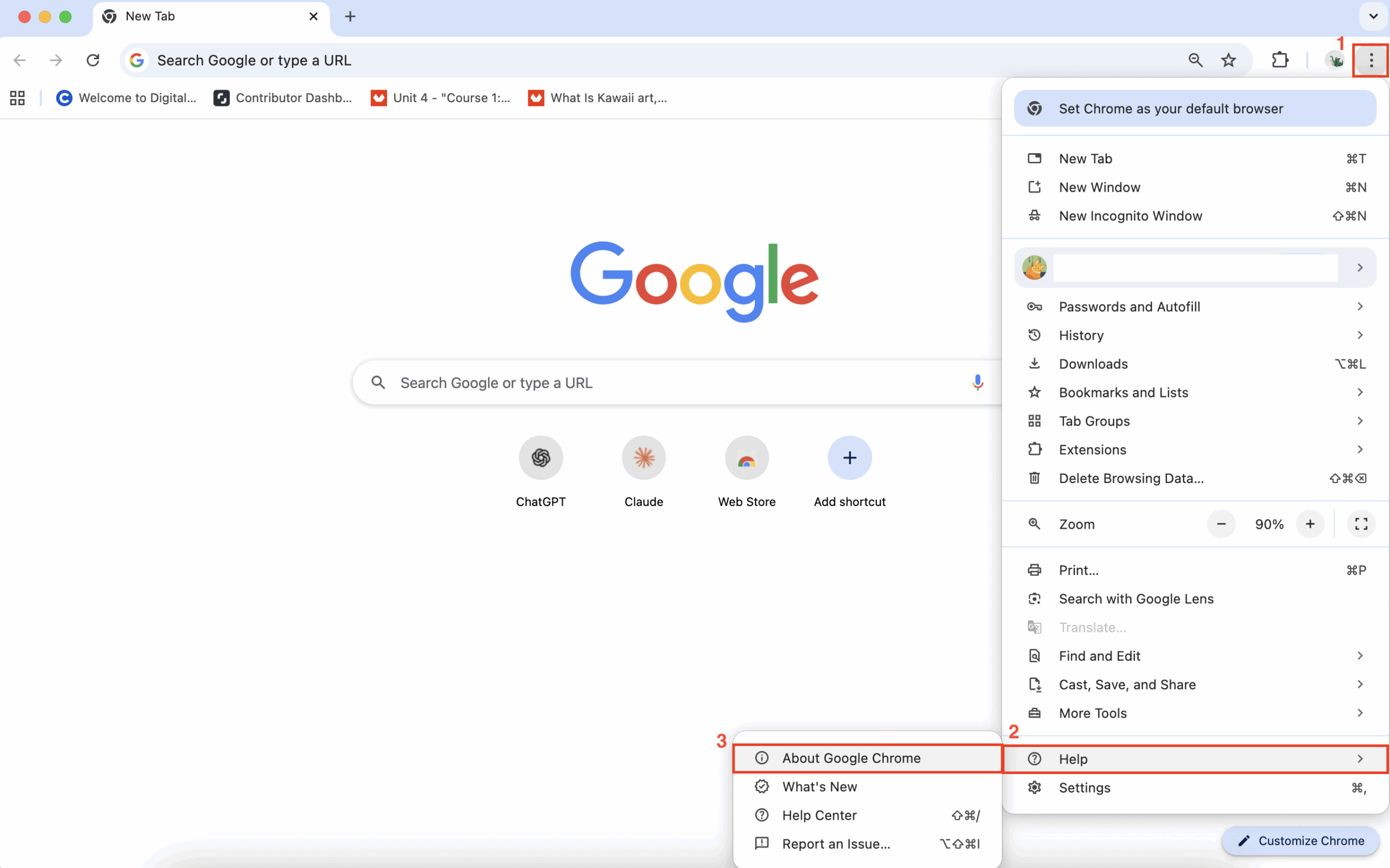Enter full screen via the Zoom fullscreen icon
This screenshot has width=1390, height=868.
tap(1360, 523)
